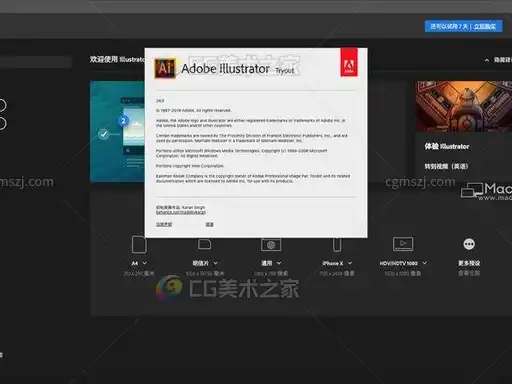Open the legal notices link (法律声明)

(x=164, y=224)
